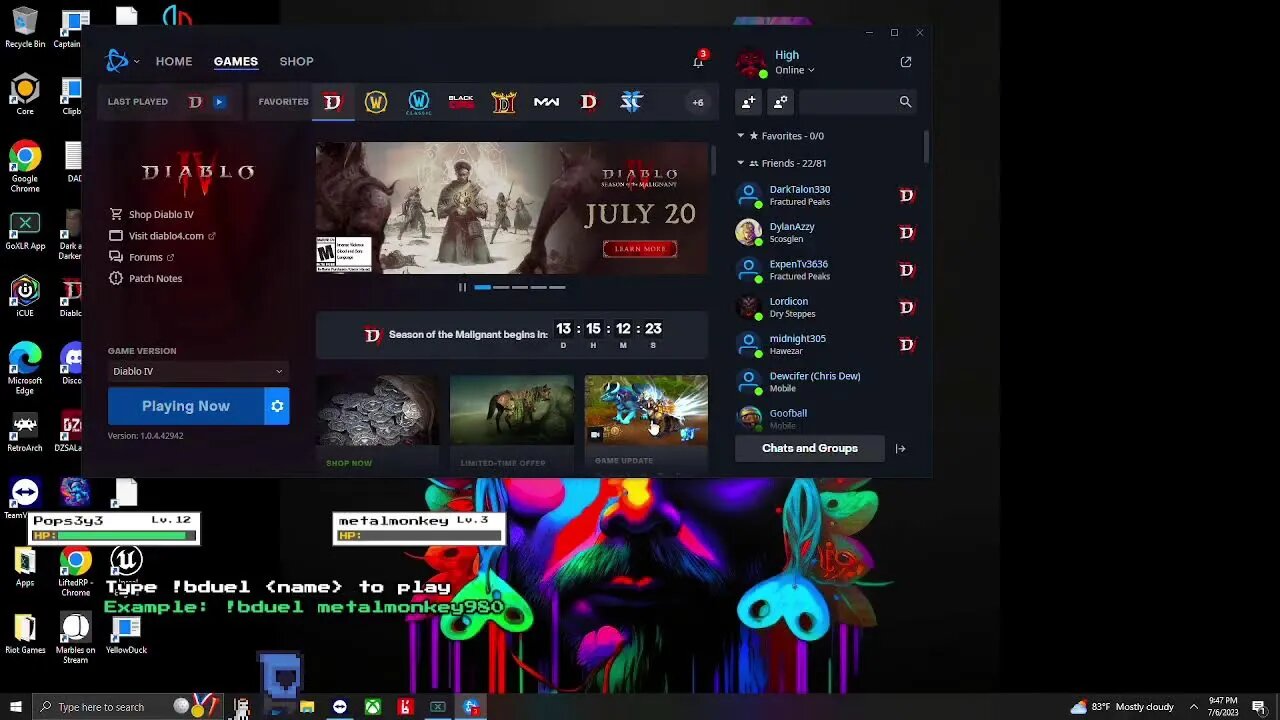Open Diablo IV Forums link
Screen dimensions: 1280x720
tap(142, 257)
